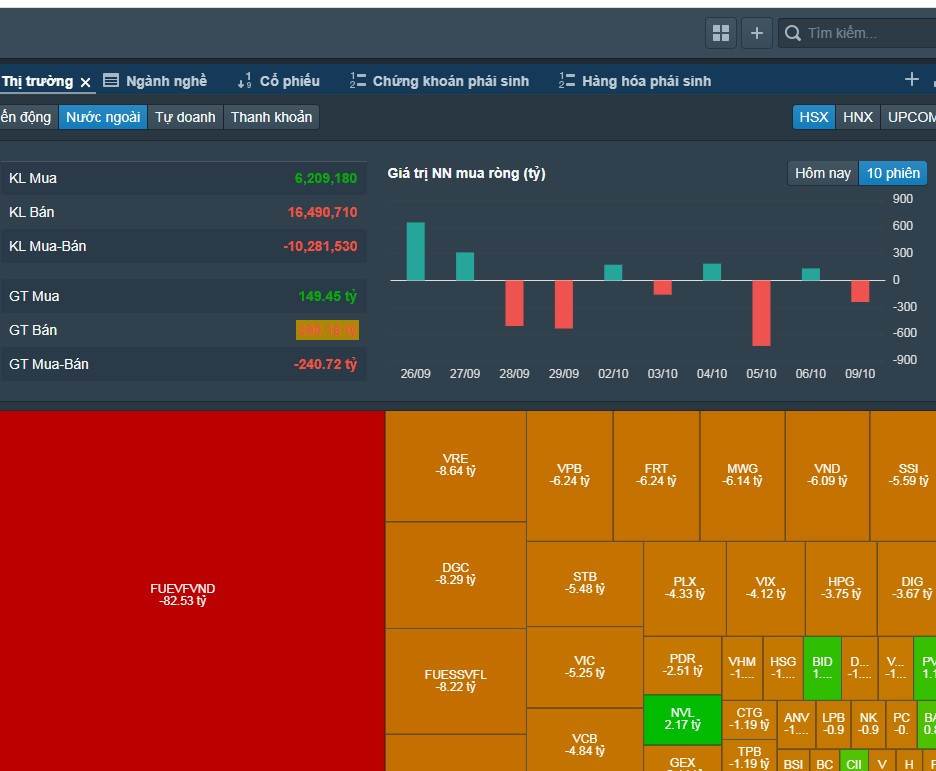Select the Nước ngoài filter

point(103,117)
